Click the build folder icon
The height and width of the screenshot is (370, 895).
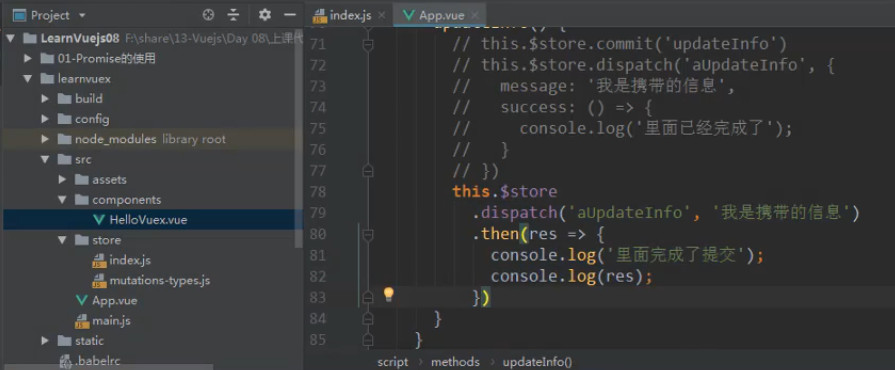point(64,99)
